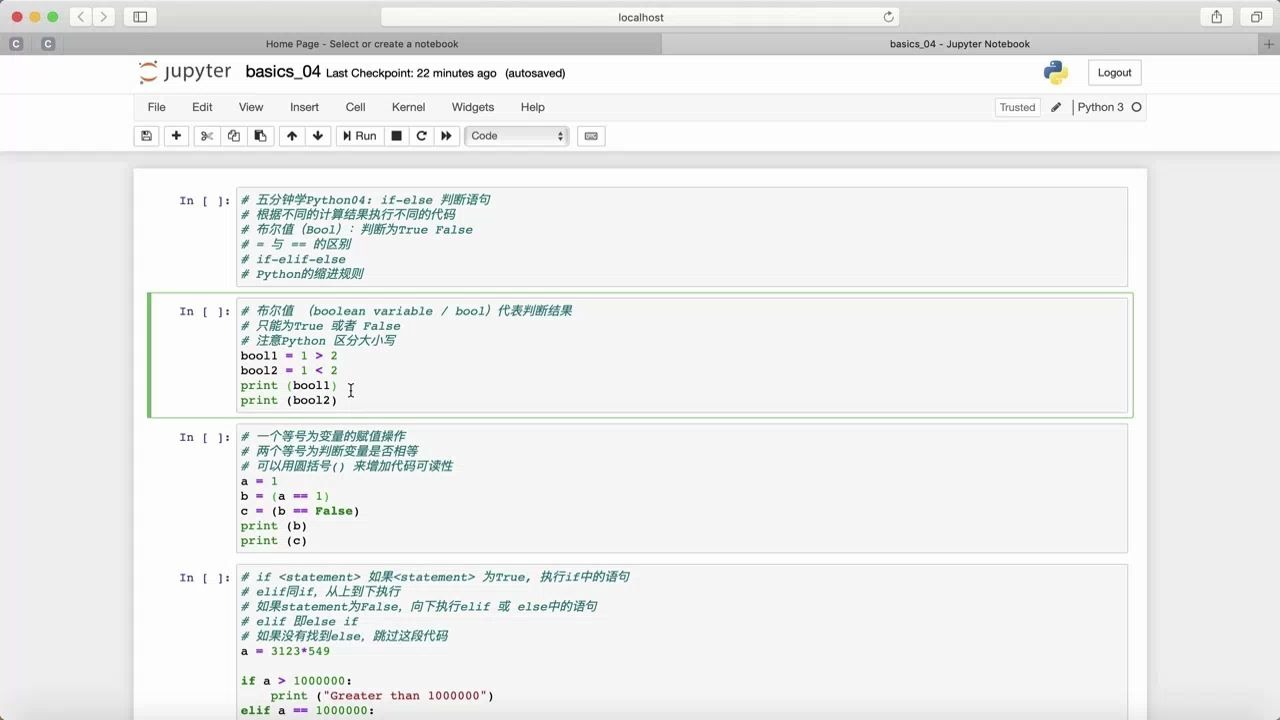Image resolution: width=1280 pixels, height=720 pixels.
Task: Select the first cell with Python04 comments
Action: [x=681, y=237]
